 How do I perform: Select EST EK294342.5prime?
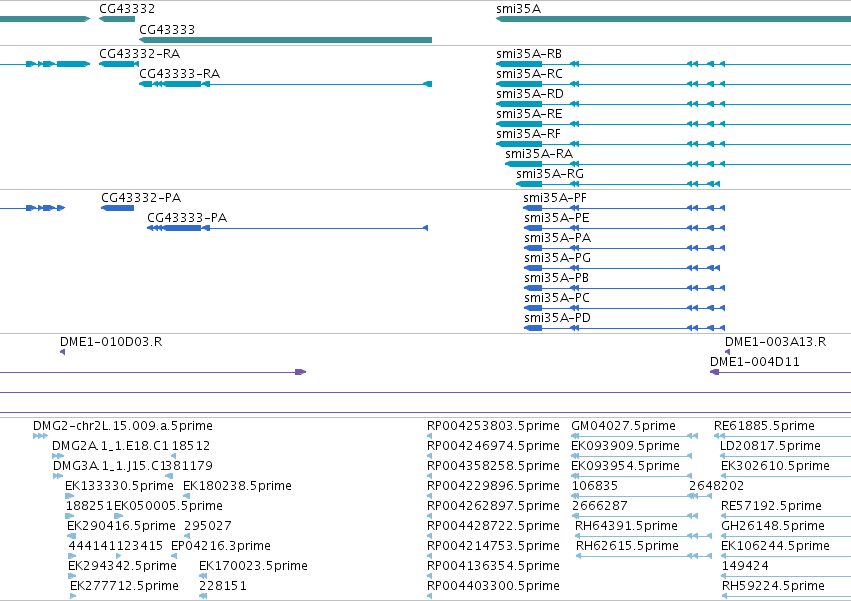point(122,566)
